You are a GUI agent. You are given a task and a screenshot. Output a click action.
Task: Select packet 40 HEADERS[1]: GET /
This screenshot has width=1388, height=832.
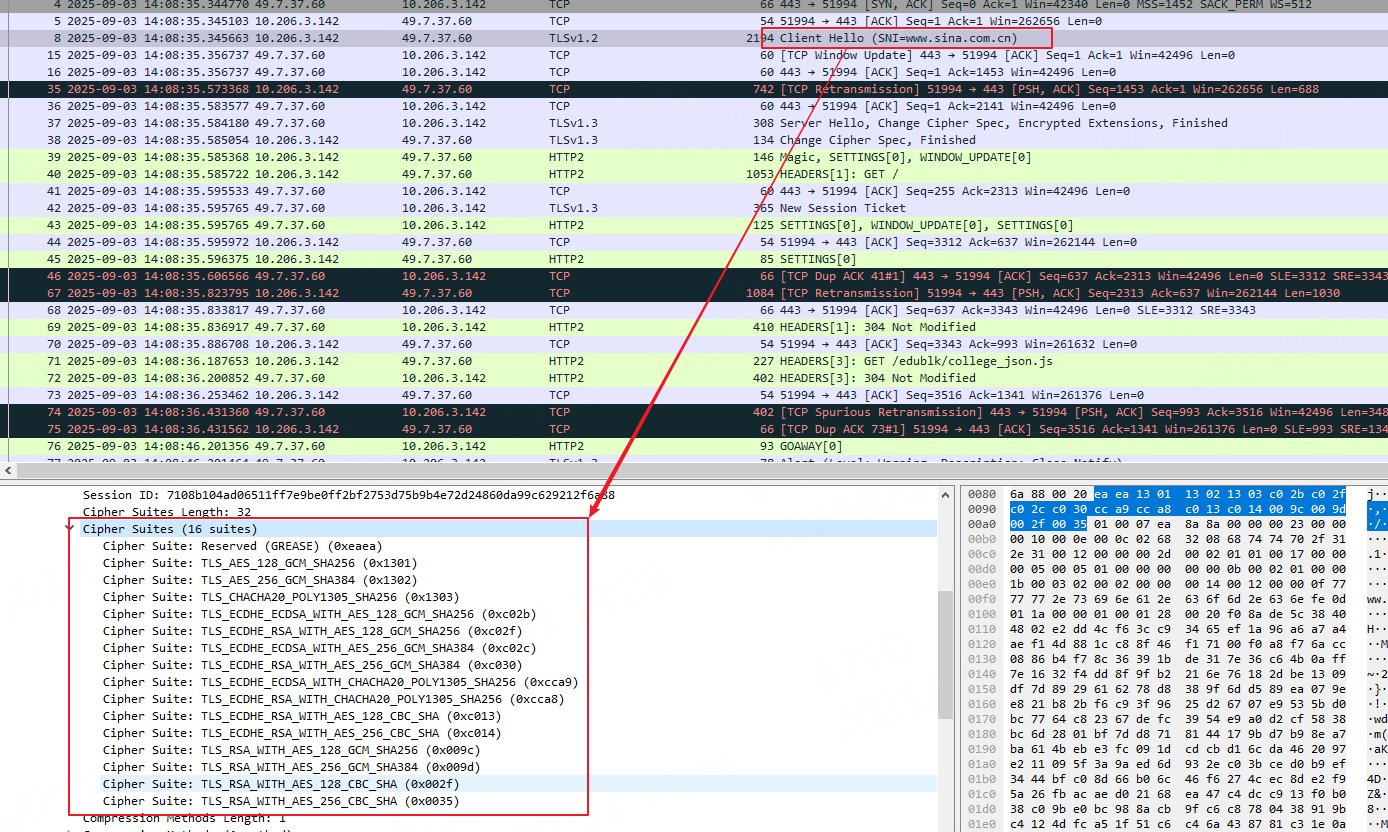pyautogui.click(x=694, y=174)
